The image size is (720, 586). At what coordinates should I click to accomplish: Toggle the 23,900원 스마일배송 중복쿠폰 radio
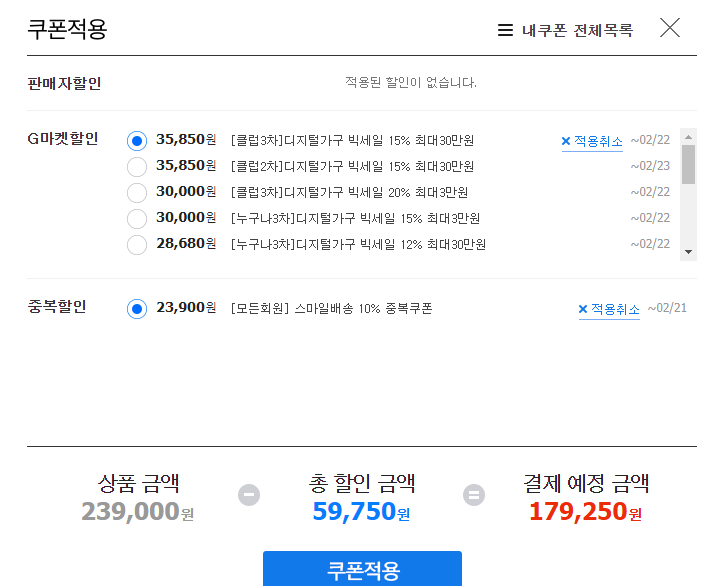137,309
